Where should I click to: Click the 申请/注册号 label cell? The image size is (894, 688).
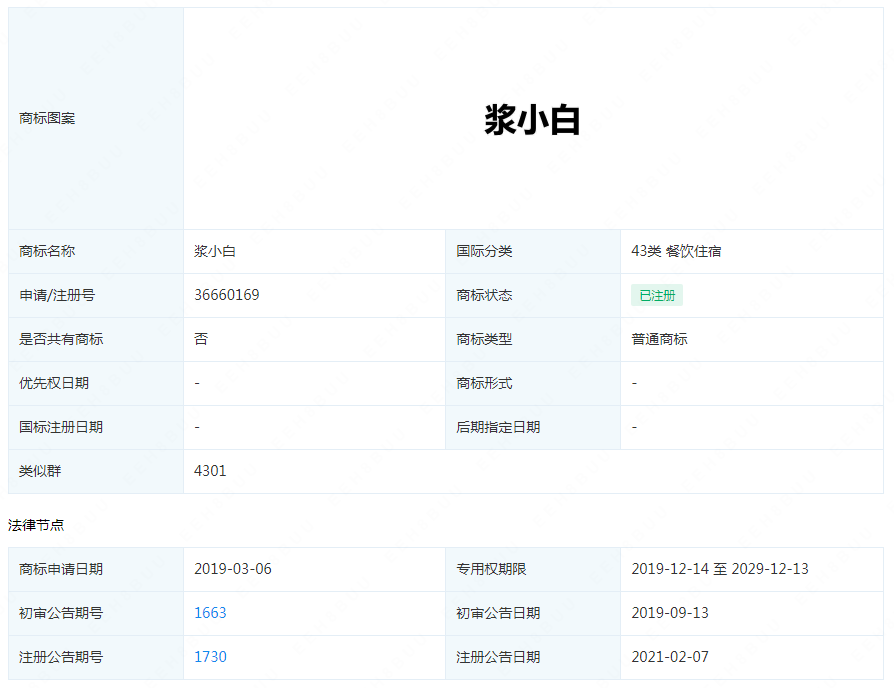(96, 295)
